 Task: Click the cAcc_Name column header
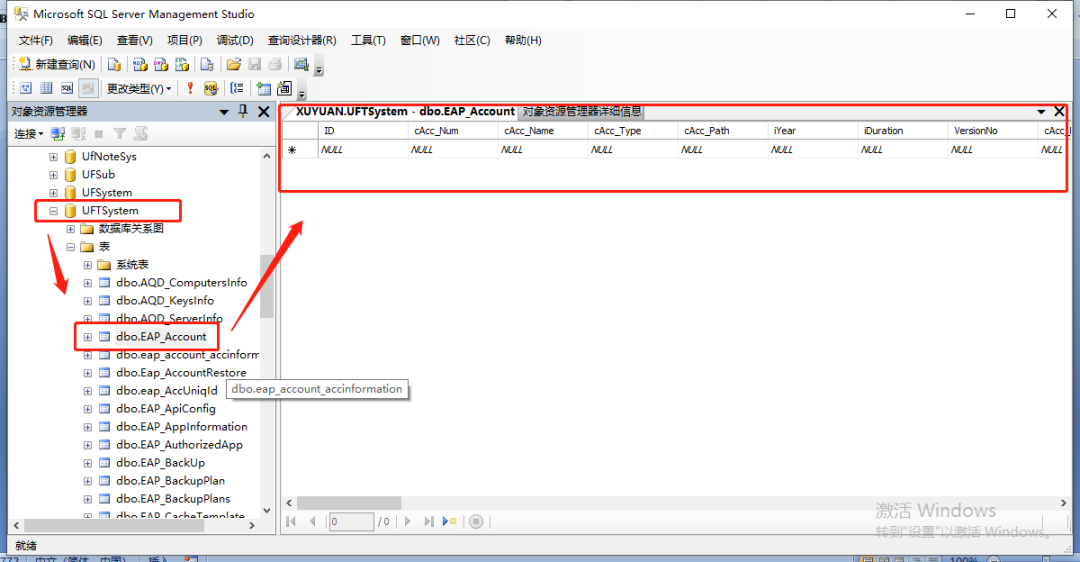tap(543, 131)
